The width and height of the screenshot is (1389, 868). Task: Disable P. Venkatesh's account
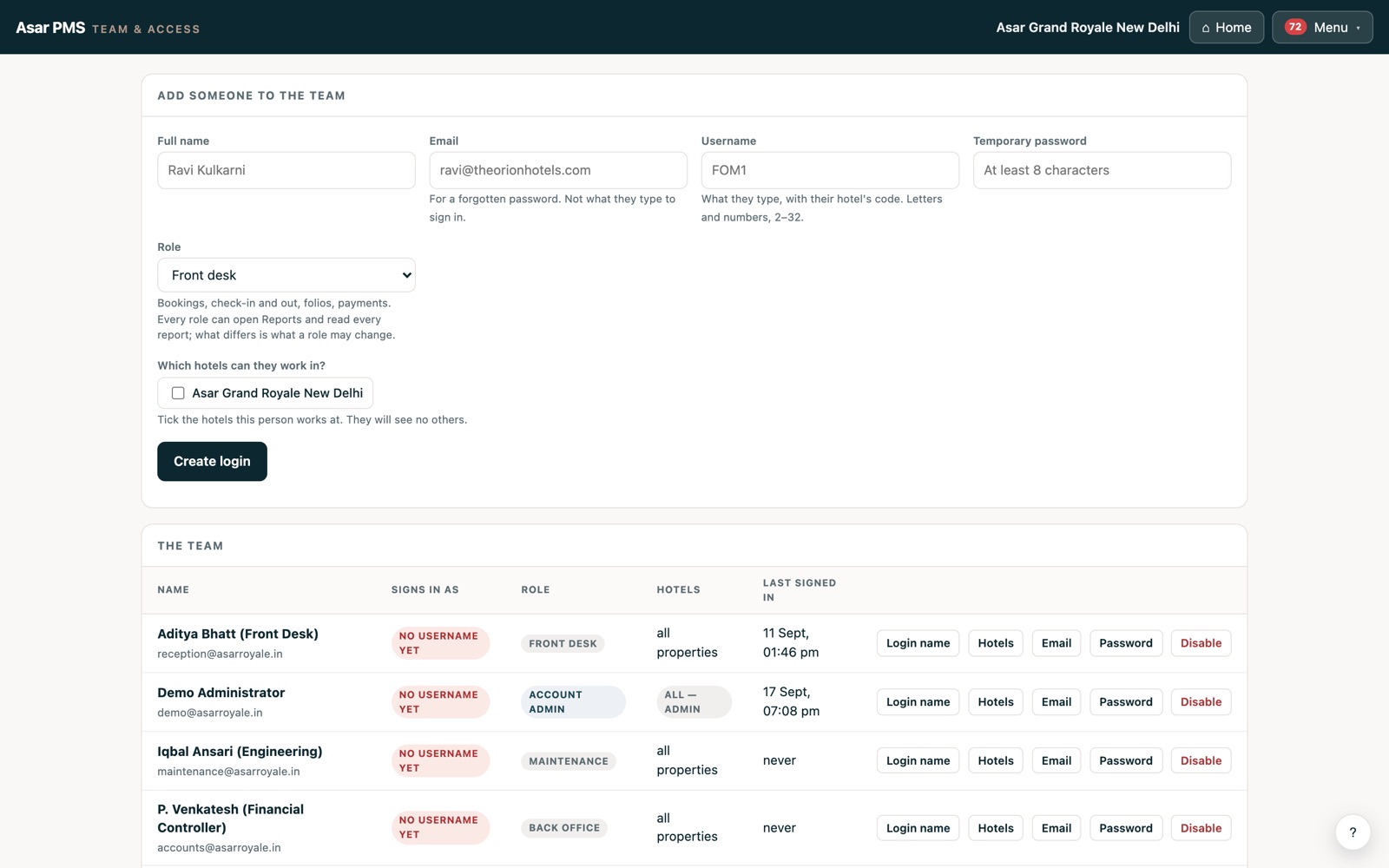pyautogui.click(x=1201, y=828)
